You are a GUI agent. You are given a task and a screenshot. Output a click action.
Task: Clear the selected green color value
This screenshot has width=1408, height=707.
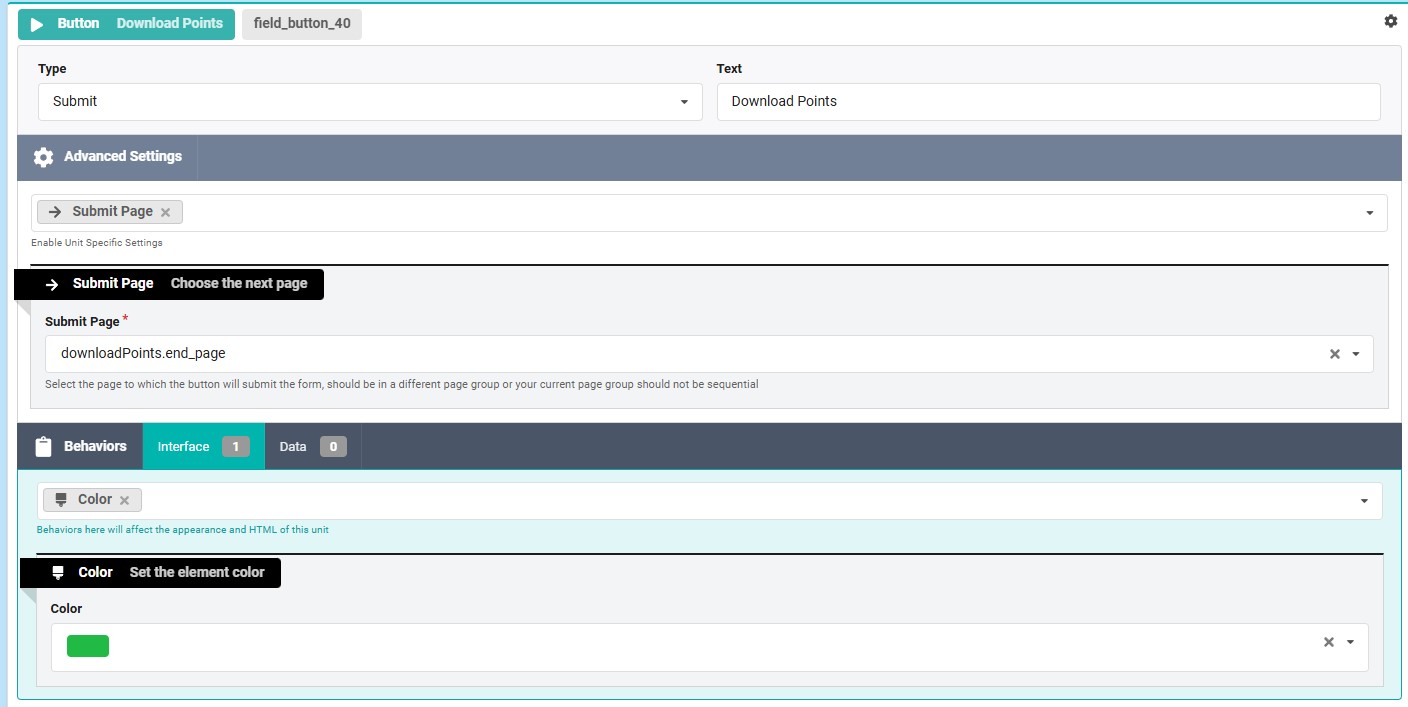tap(1329, 642)
